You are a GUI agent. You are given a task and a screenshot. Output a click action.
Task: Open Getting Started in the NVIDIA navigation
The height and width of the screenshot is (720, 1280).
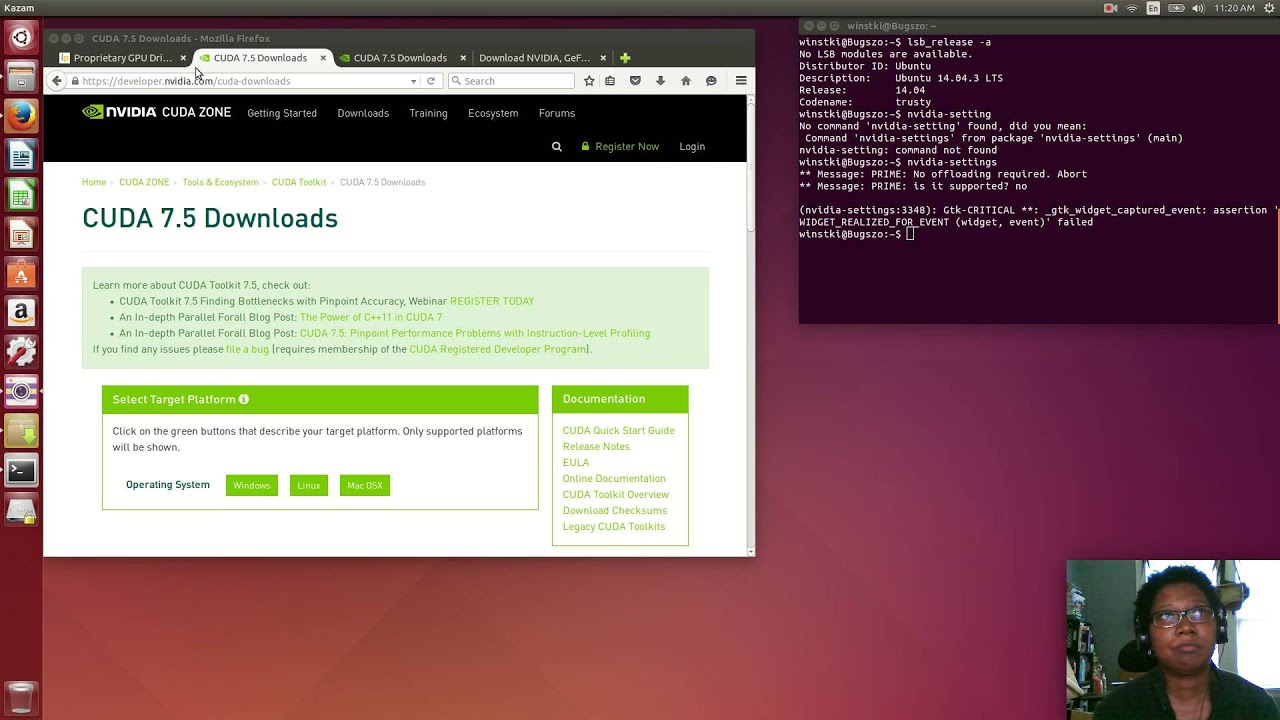pos(282,113)
